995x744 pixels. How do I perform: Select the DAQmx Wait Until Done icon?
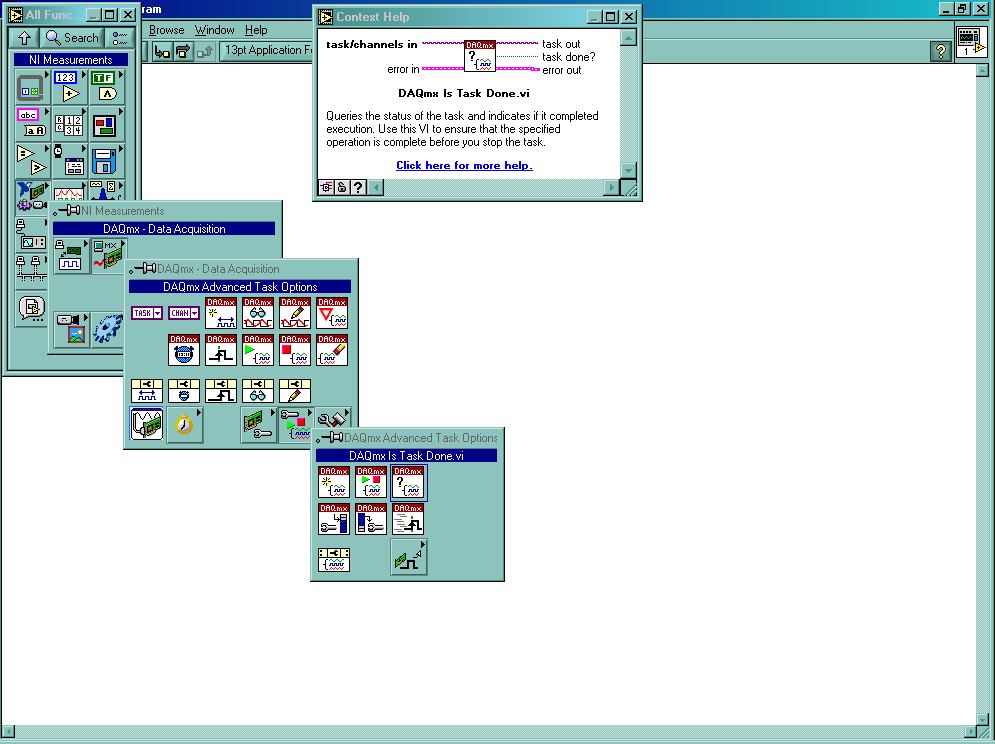(x=332, y=313)
